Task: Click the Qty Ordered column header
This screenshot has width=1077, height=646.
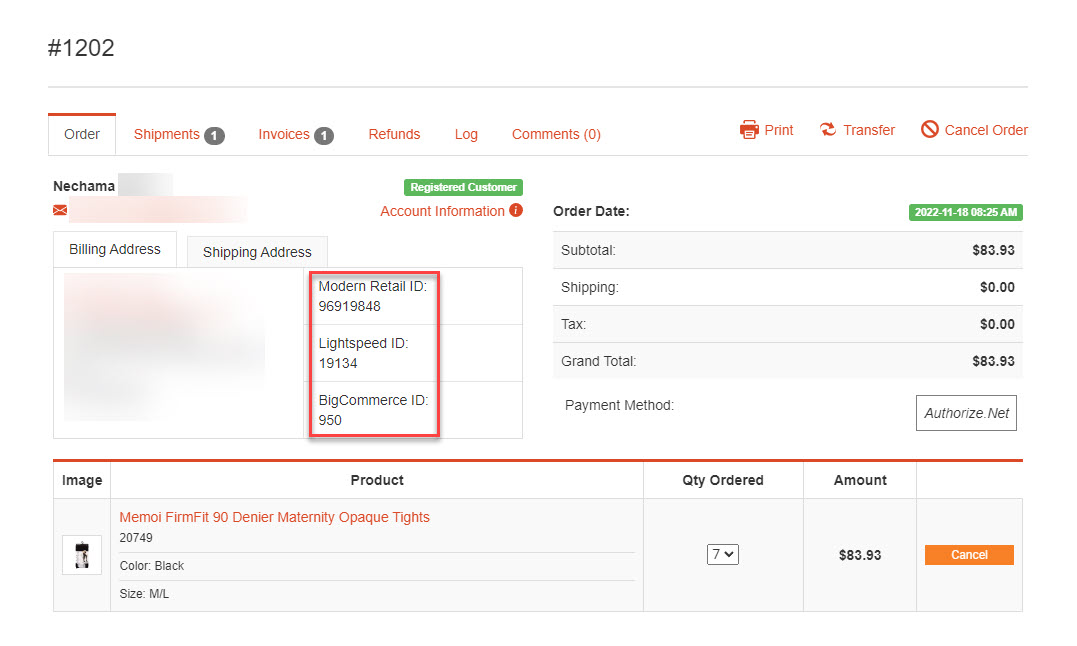Action: click(x=723, y=480)
